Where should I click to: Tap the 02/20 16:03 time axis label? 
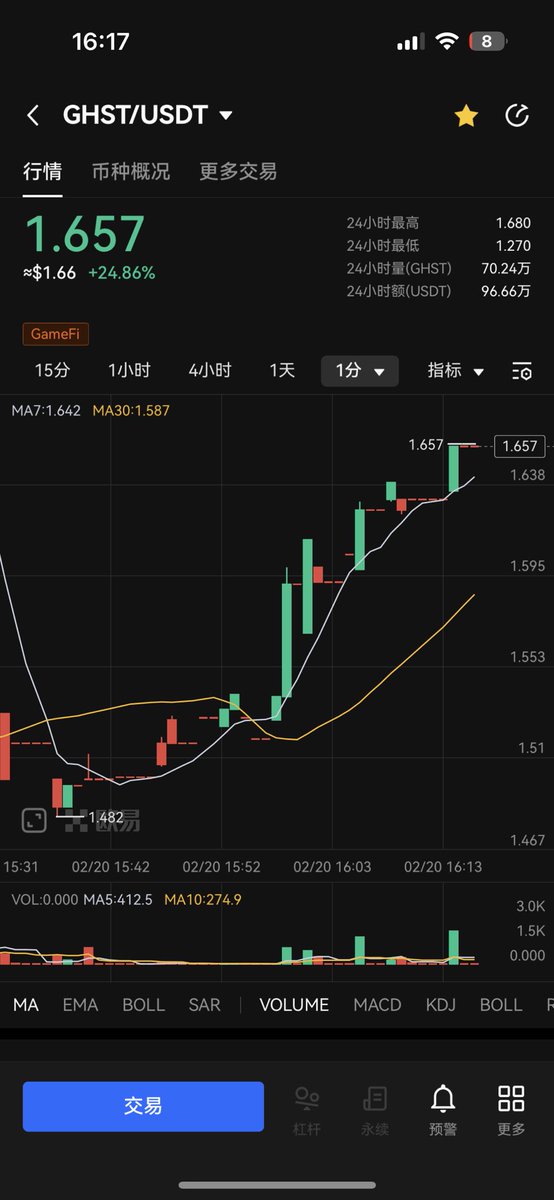click(332, 867)
